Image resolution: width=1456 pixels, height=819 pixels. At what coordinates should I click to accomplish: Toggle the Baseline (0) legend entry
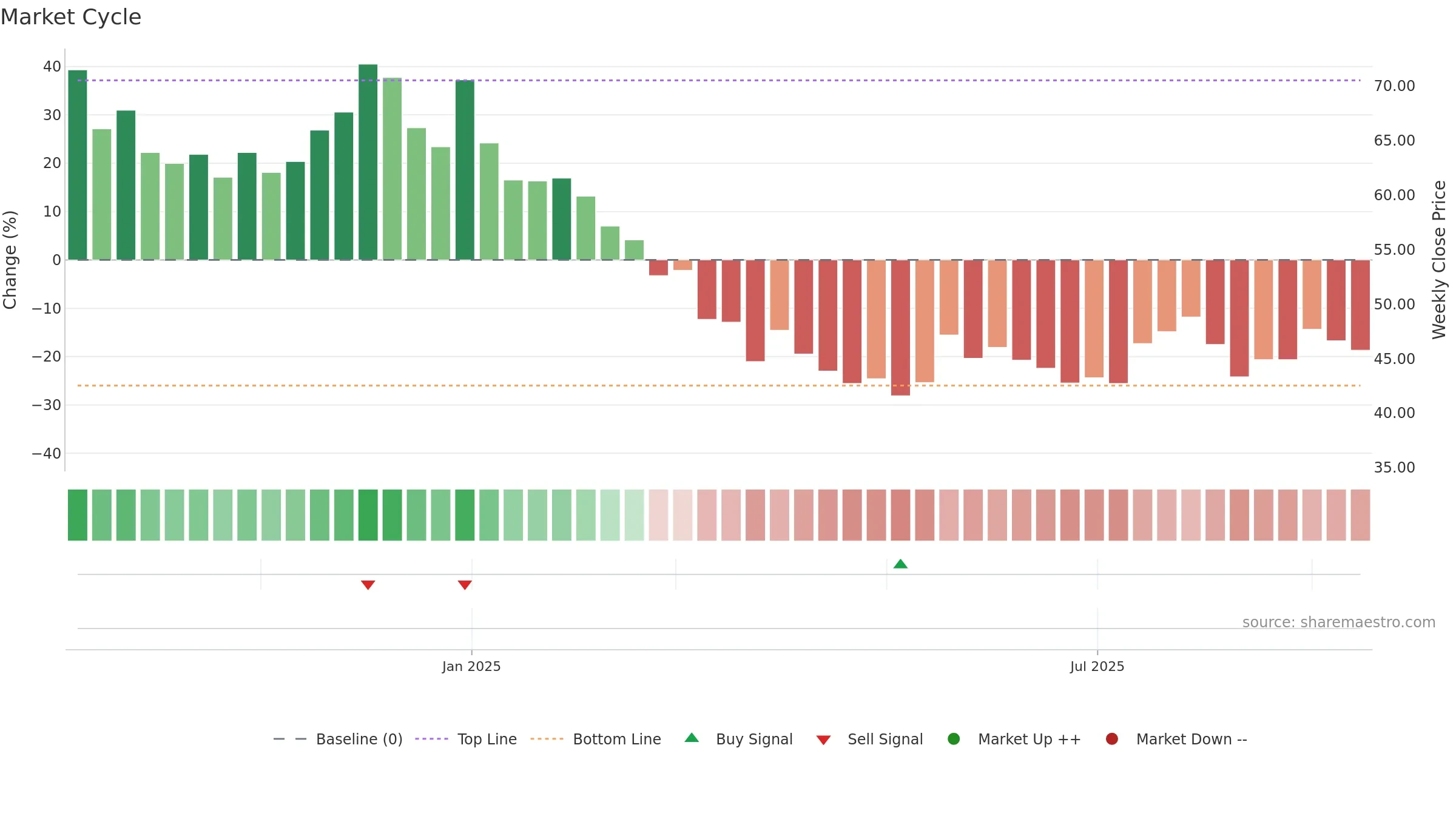pos(338,739)
